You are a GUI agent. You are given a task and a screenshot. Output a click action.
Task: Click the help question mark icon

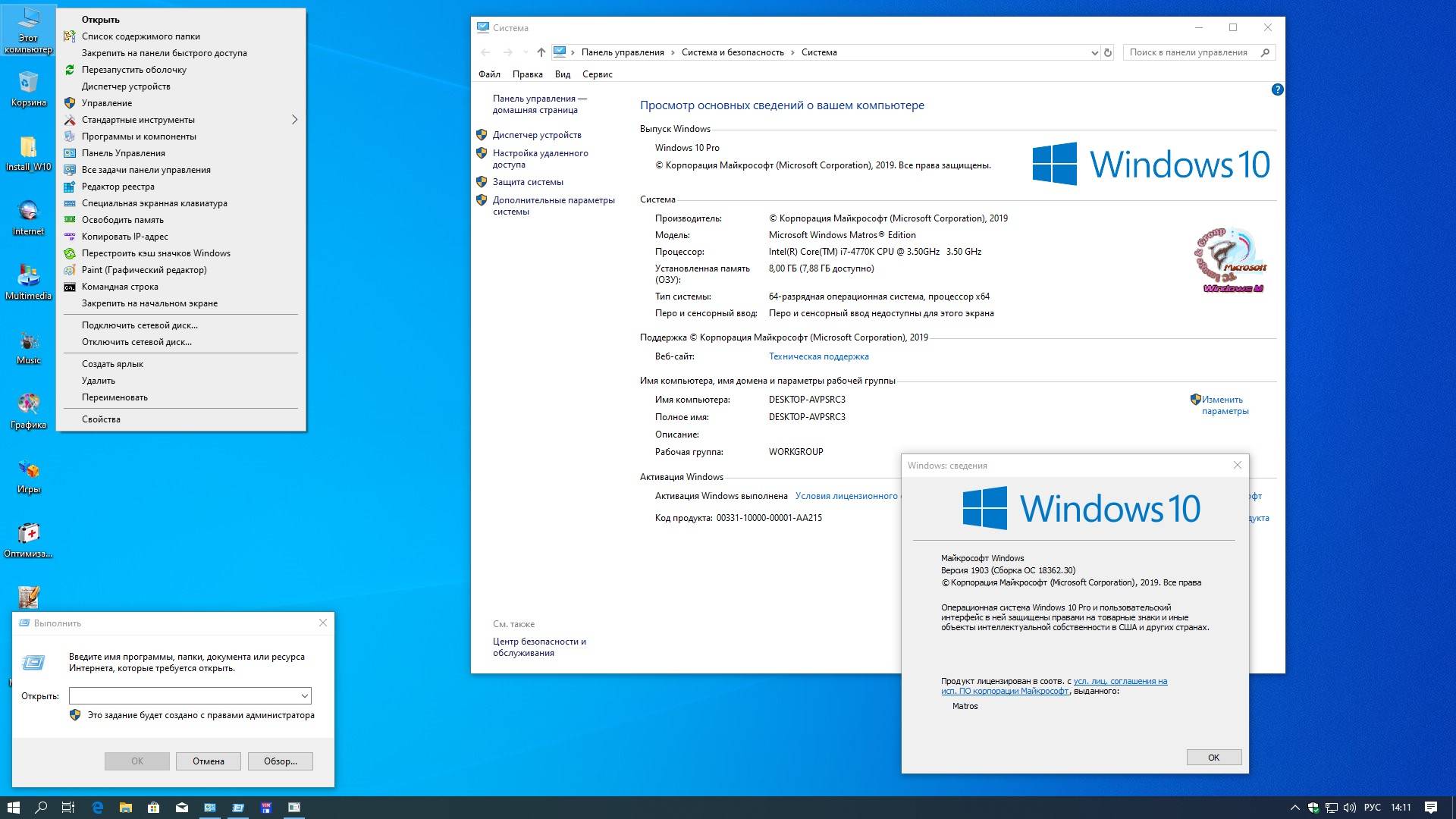click(x=1277, y=89)
